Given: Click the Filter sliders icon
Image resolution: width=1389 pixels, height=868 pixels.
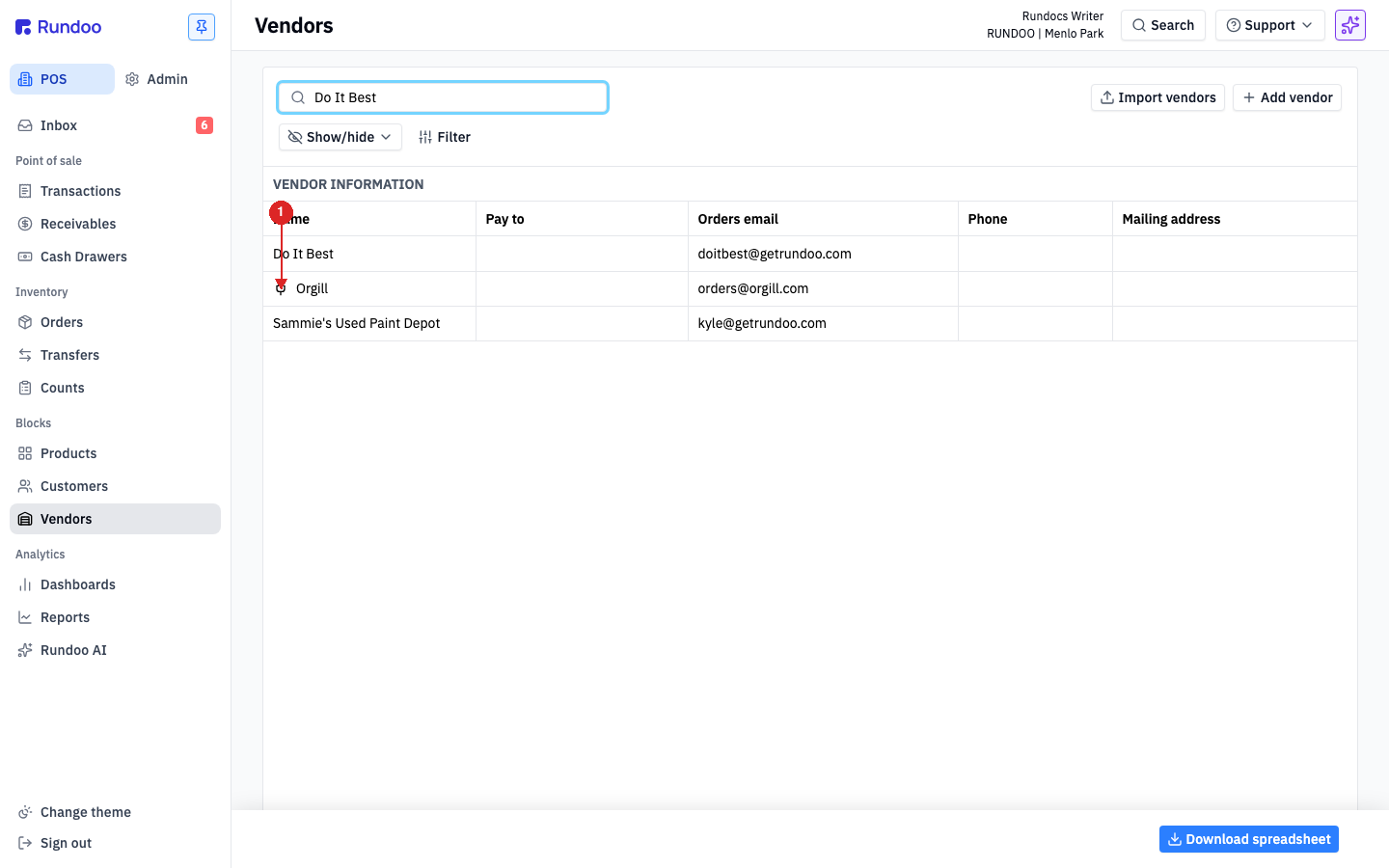Looking at the screenshot, I should 425,137.
